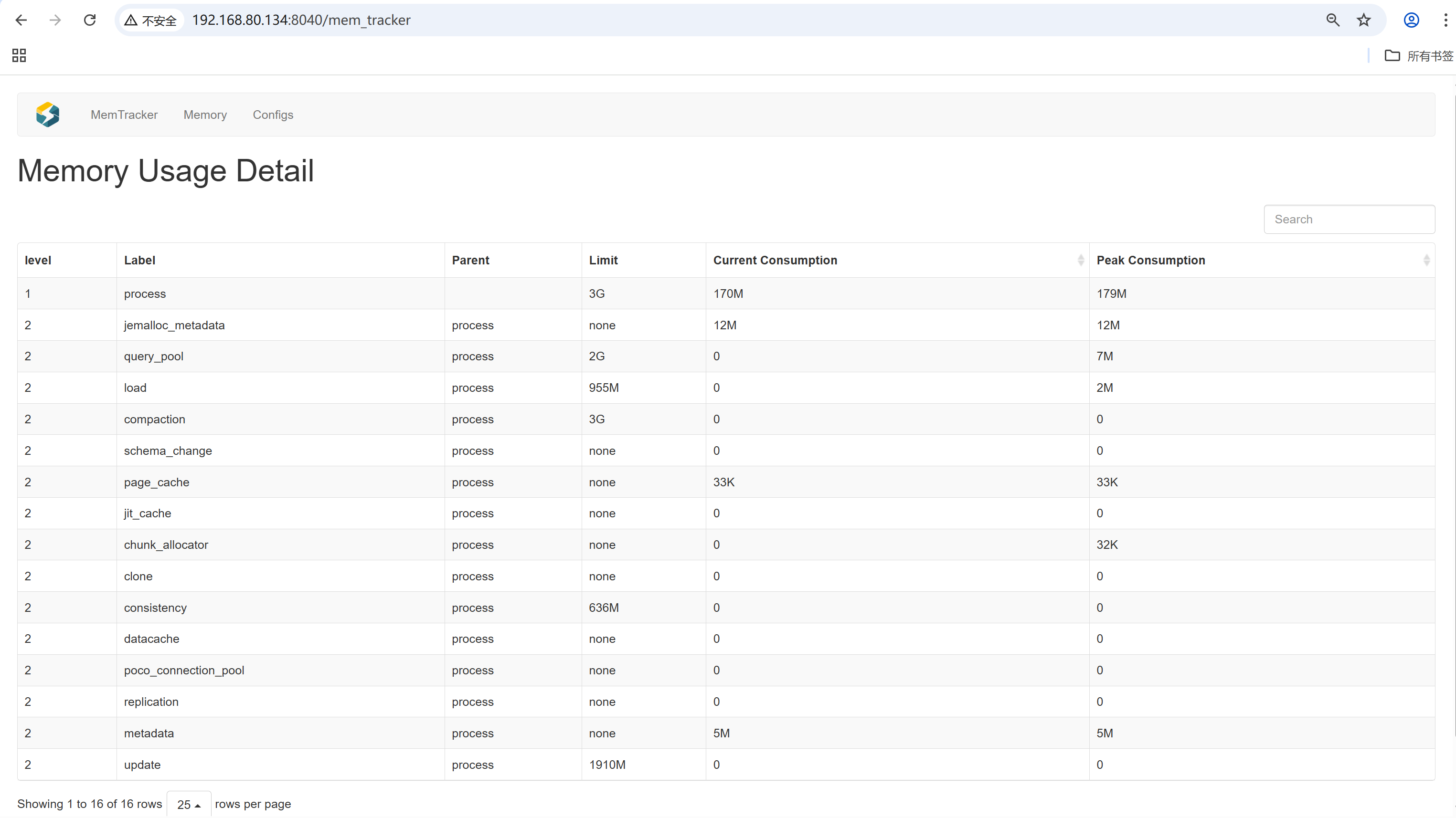Focus the table Search field
This screenshot has width=1456, height=818.
coord(1349,219)
